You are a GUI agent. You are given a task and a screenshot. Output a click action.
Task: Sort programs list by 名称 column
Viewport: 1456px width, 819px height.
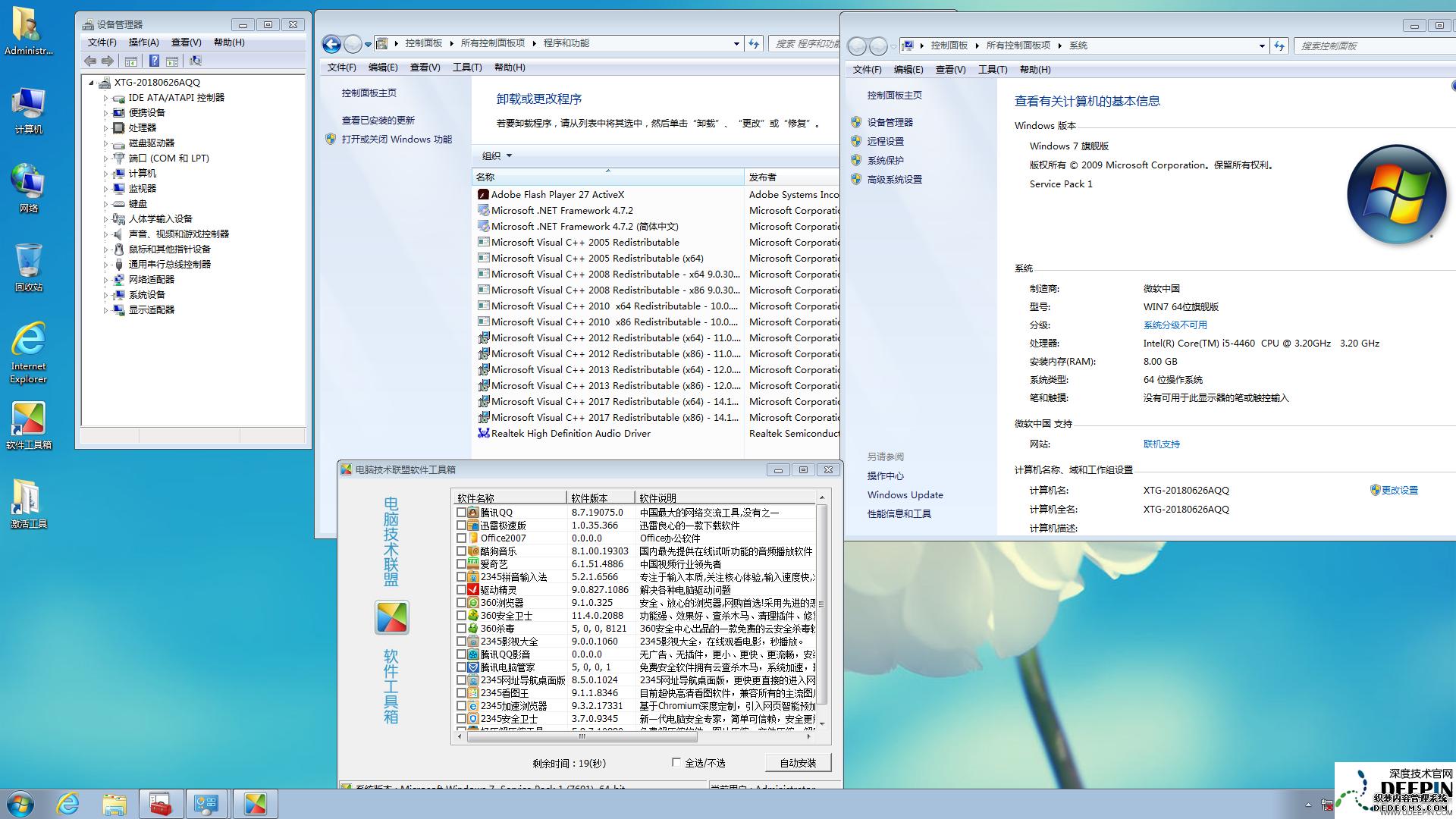pos(607,177)
